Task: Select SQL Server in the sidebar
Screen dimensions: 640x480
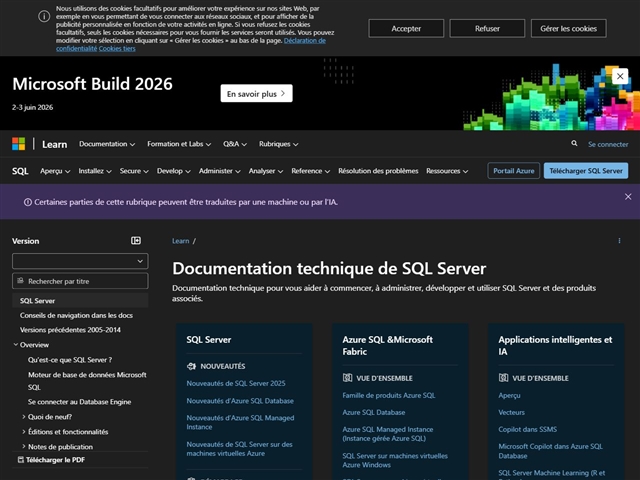Action: (80, 300)
